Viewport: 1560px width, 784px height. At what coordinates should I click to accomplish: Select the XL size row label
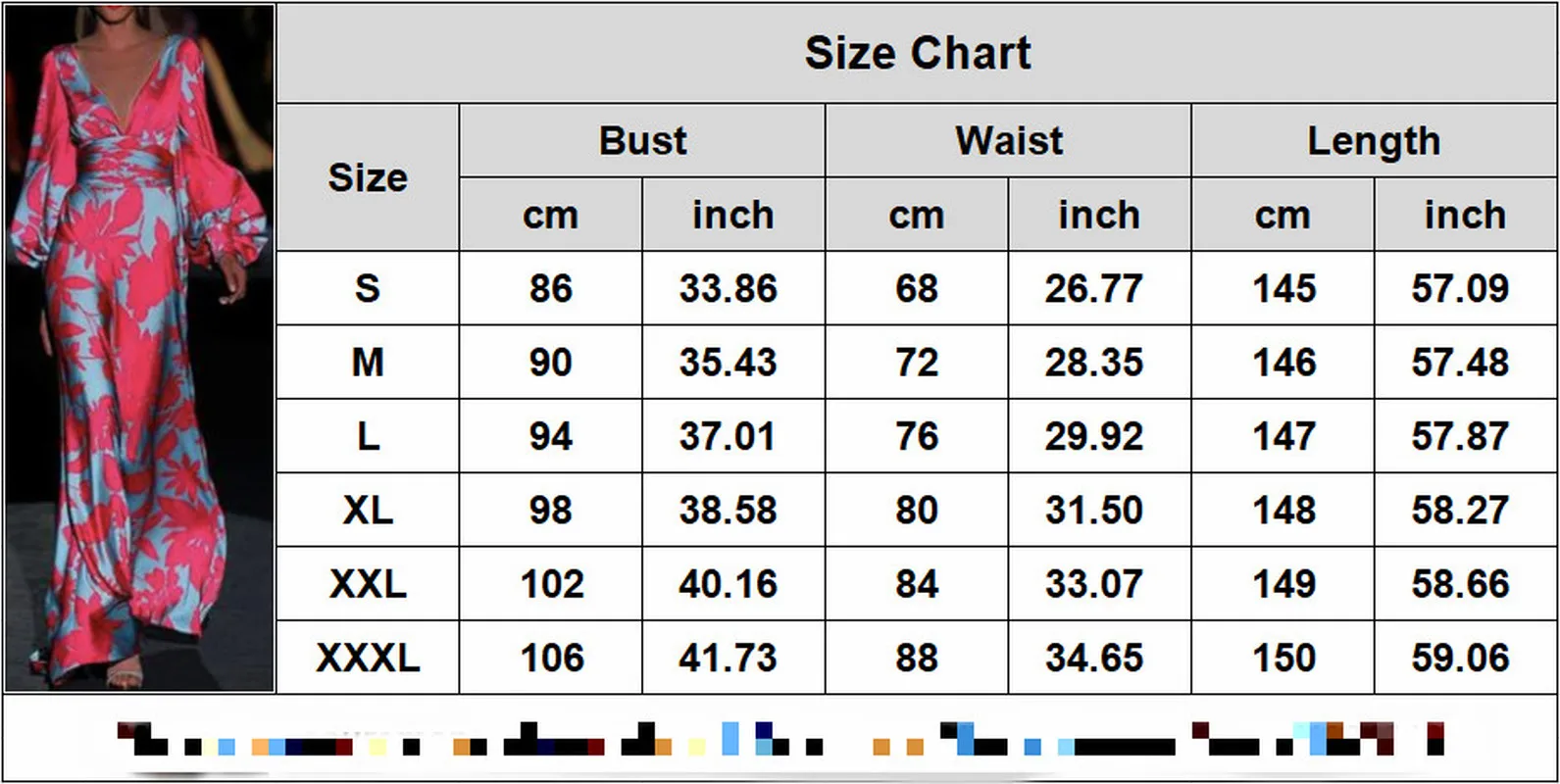(368, 510)
